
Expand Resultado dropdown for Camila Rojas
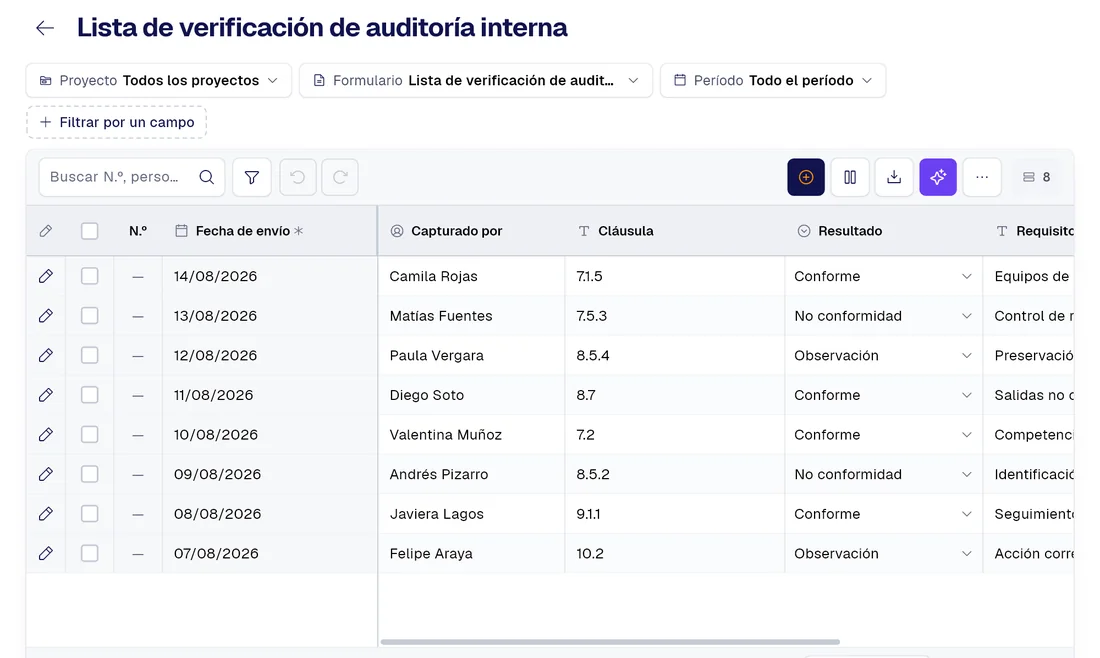point(967,276)
